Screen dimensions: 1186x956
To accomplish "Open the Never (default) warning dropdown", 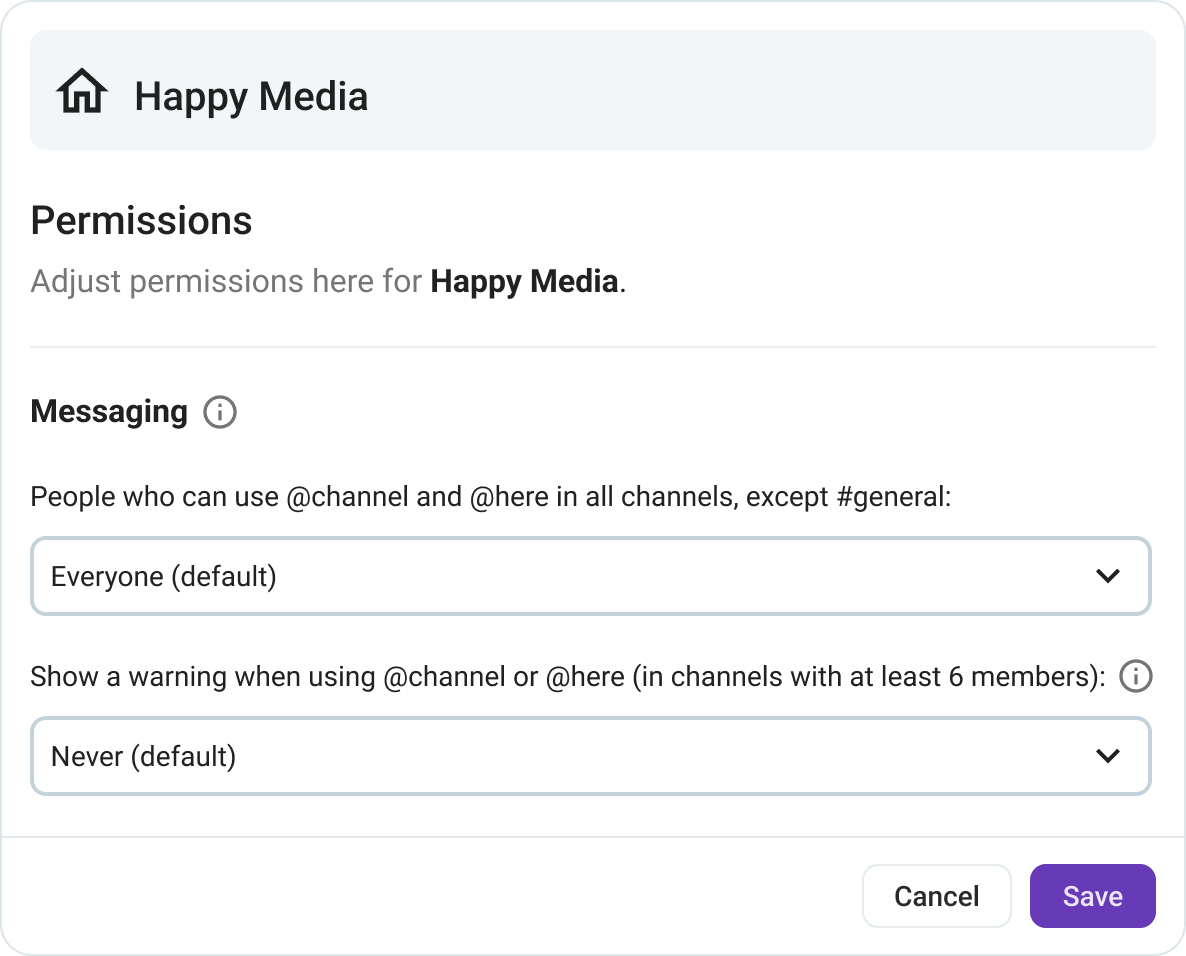I will (x=591, y=756).
